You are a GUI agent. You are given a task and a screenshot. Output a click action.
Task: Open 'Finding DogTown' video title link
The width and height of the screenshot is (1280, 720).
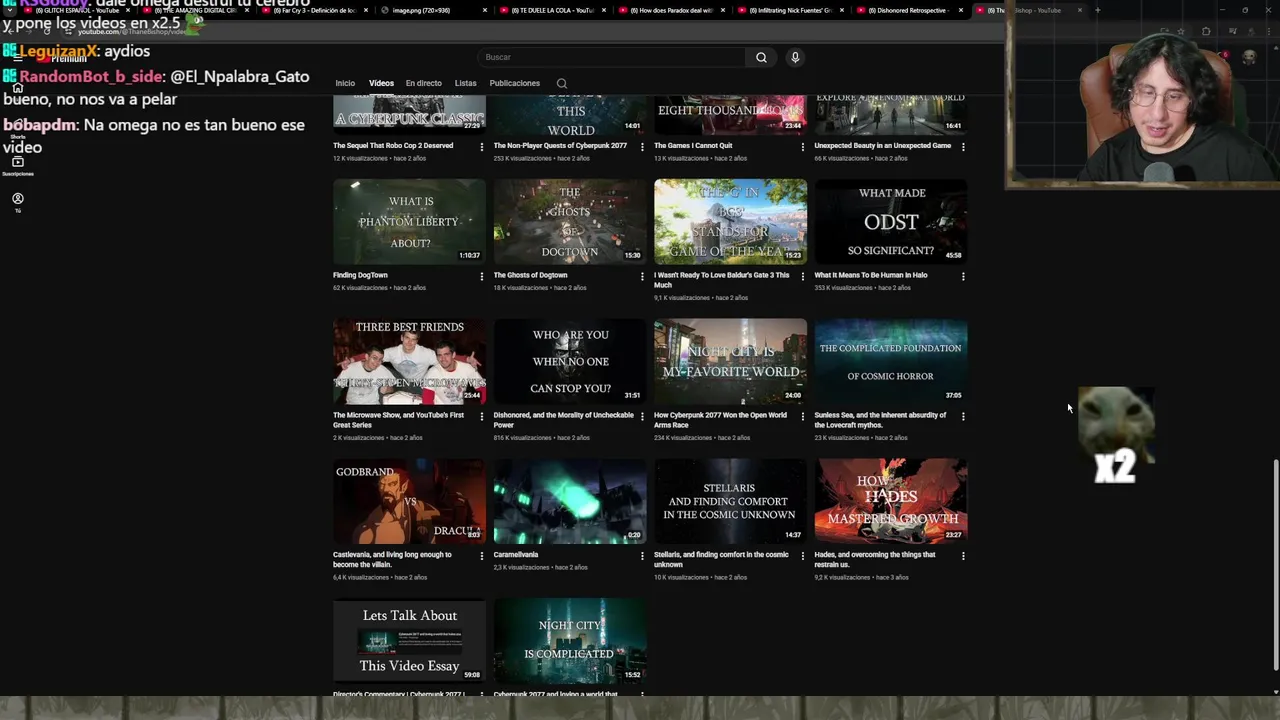tap(360, 275)
